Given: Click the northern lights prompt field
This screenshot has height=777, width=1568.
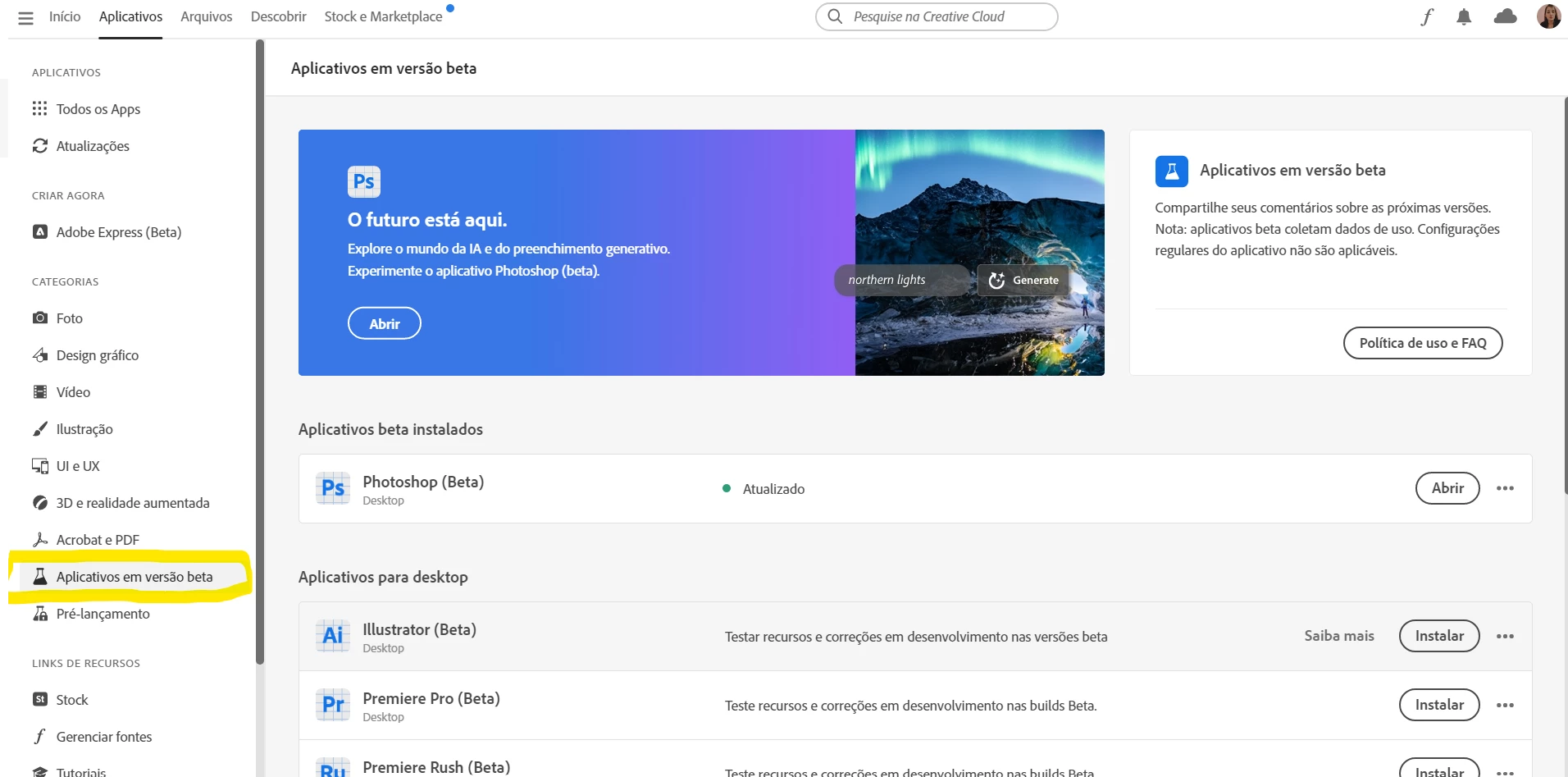Looking at the screenshot, I should point(902,280).
